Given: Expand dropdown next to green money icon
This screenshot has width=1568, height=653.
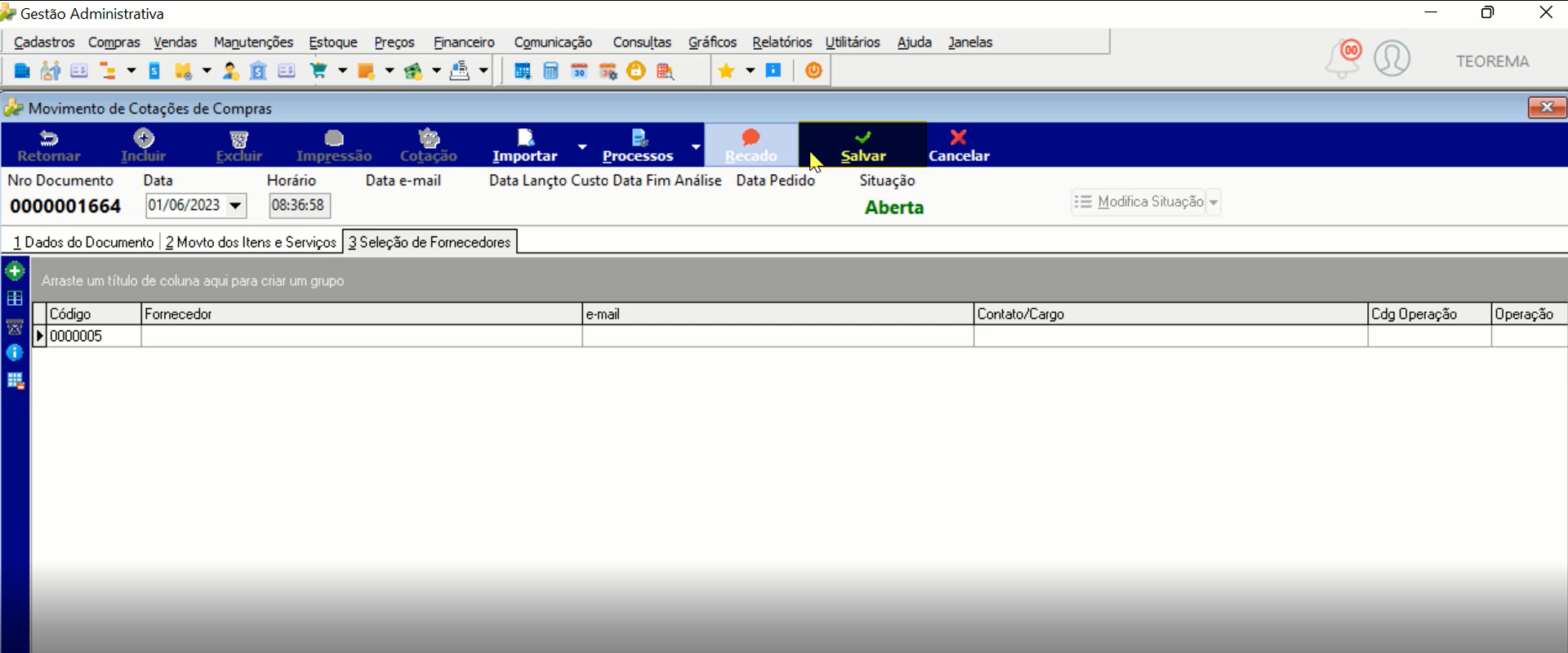Looking at the screenshot, I should click(437, 71).
